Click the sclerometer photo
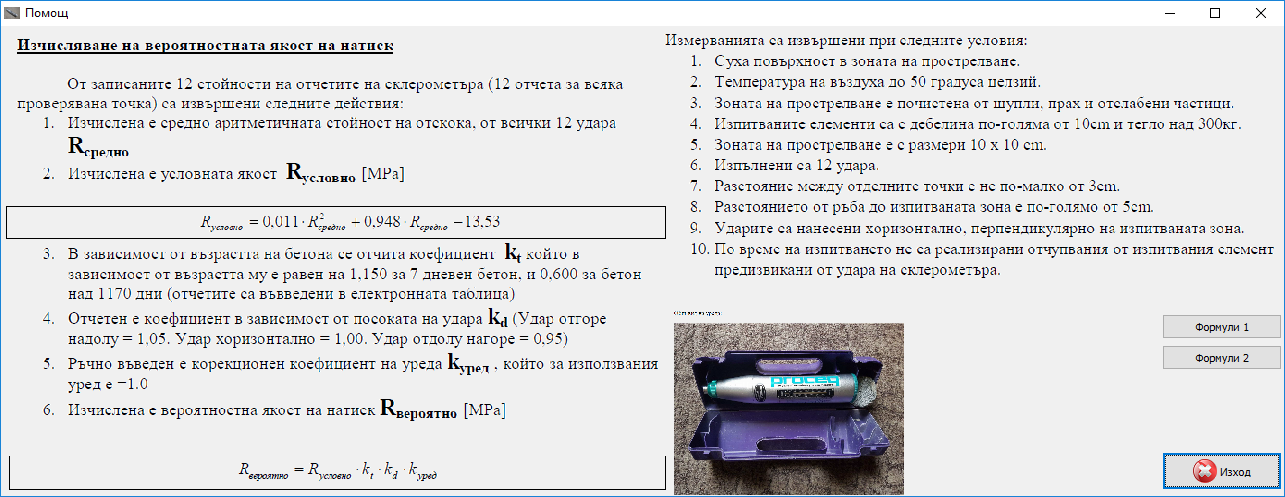Image resolution: width=1285 pixels, height=497 pixels. tap(788, 408)
